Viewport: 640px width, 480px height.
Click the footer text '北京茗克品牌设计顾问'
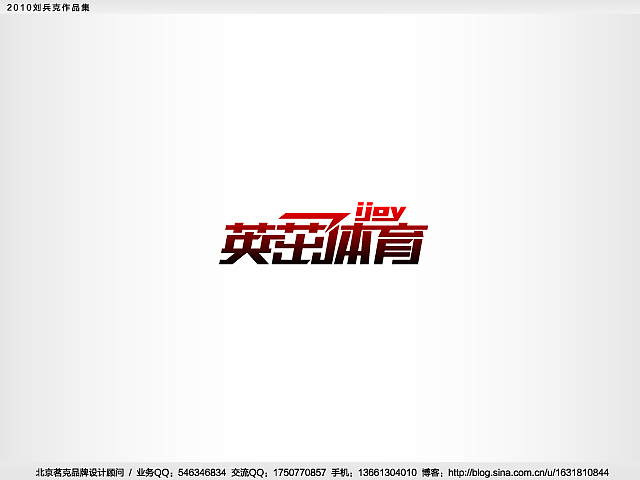(x=80, y=473)
